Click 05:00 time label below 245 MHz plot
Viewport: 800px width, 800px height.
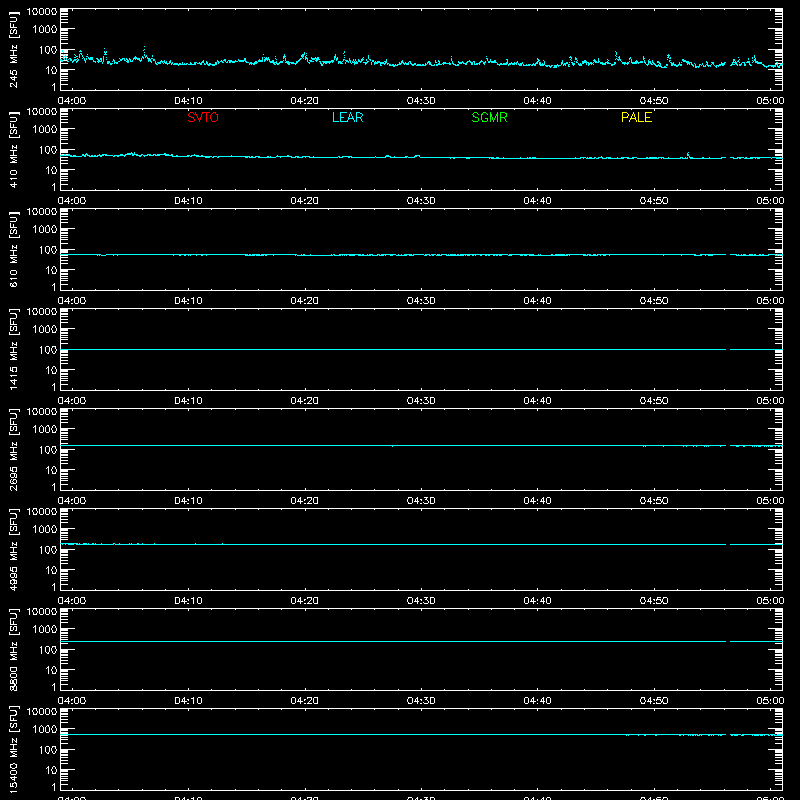(x=770, y=101)
